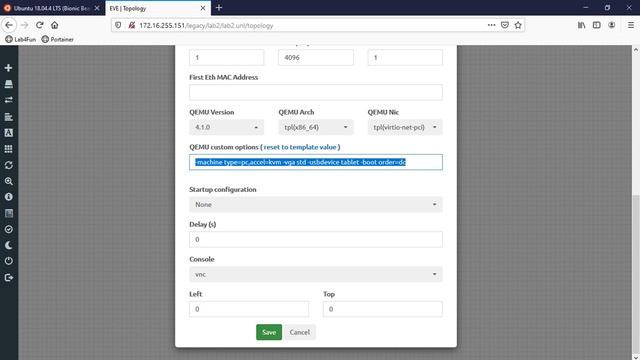Click the Cancel button
640x360 pixels.
tap(300, 332)
